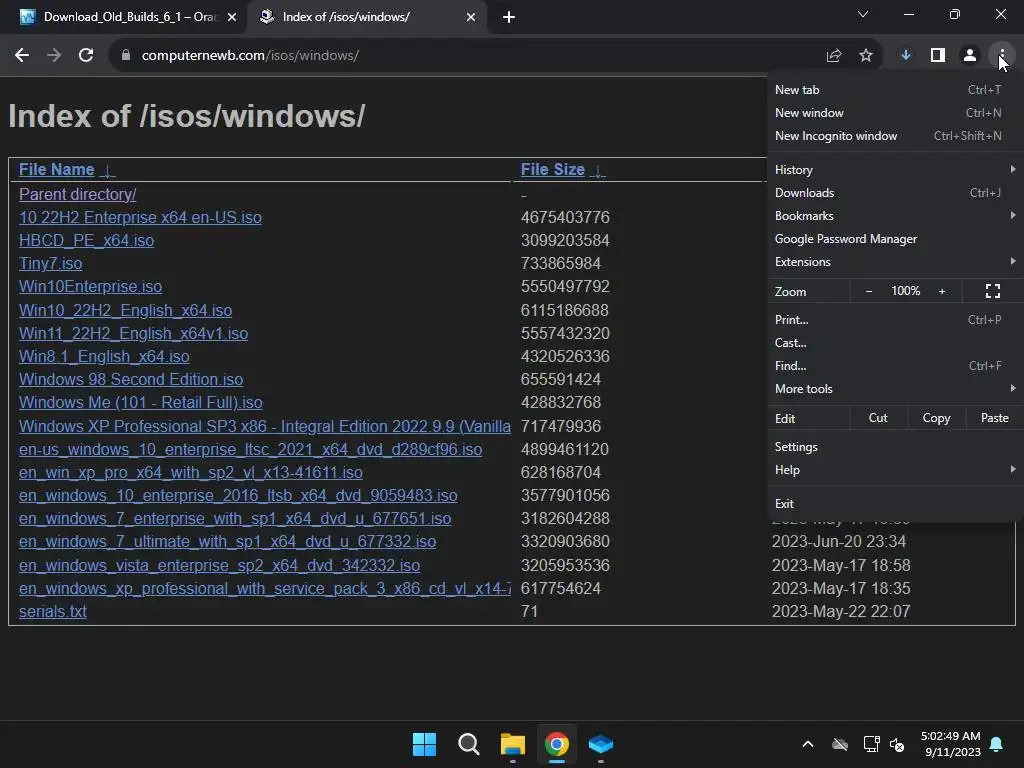Choose Exit in the Chrome menu
1024x768 pixels.
point(895,504)
